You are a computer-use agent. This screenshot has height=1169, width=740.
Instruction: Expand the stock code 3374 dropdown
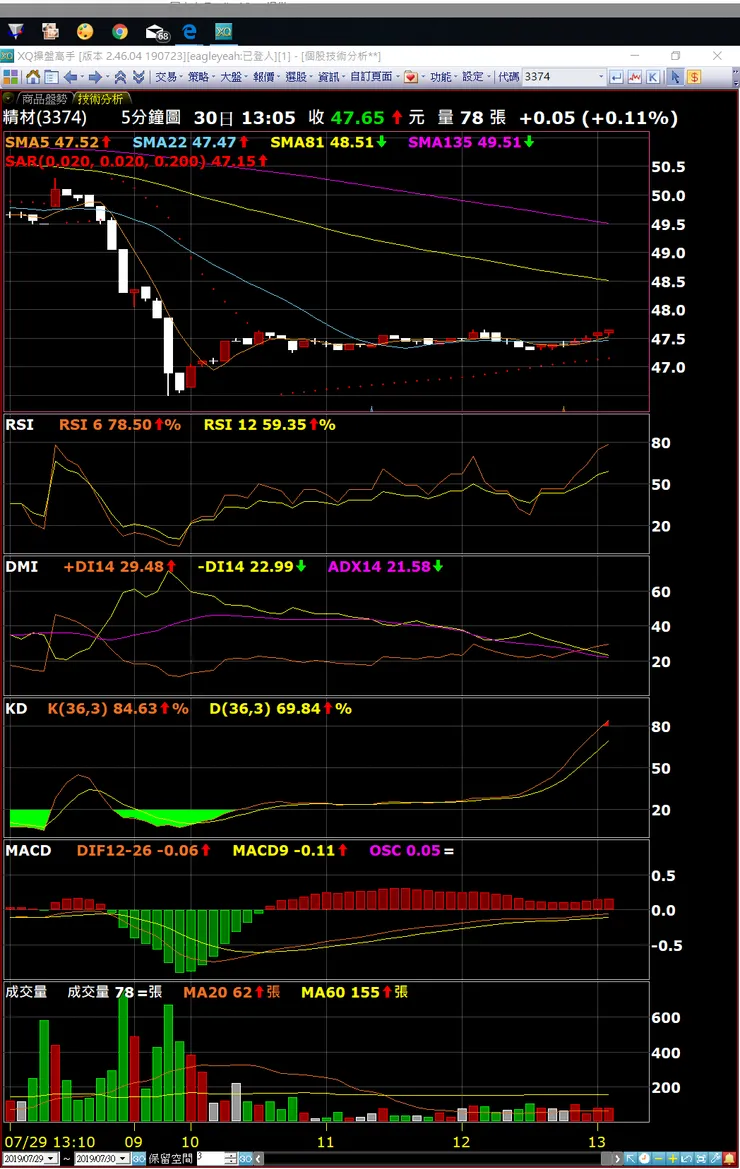[601, 77]
